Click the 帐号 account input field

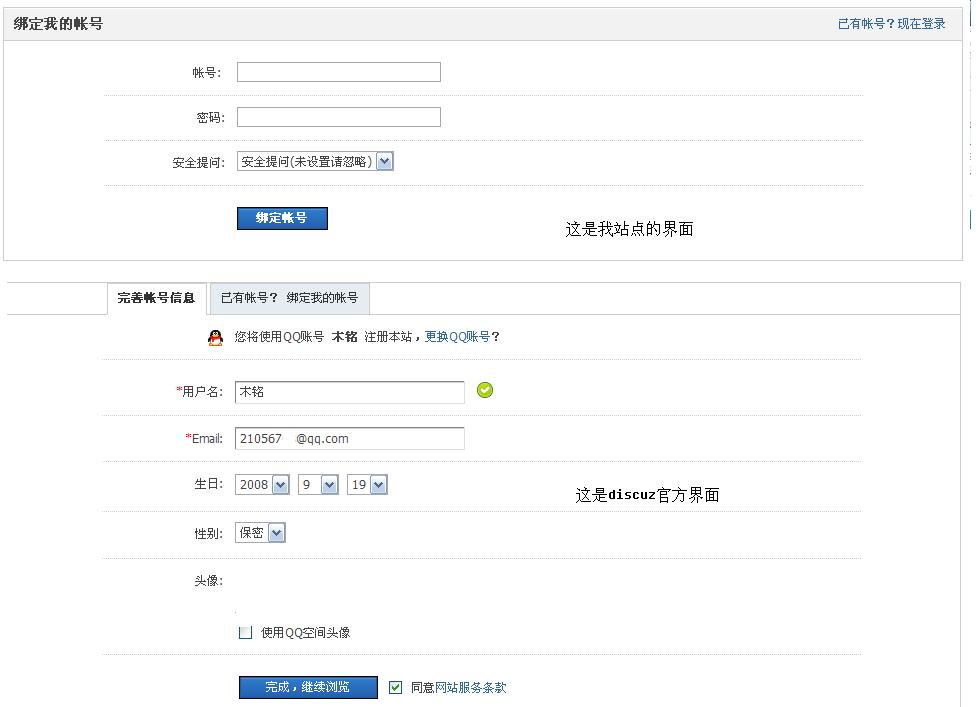point(338,71)
